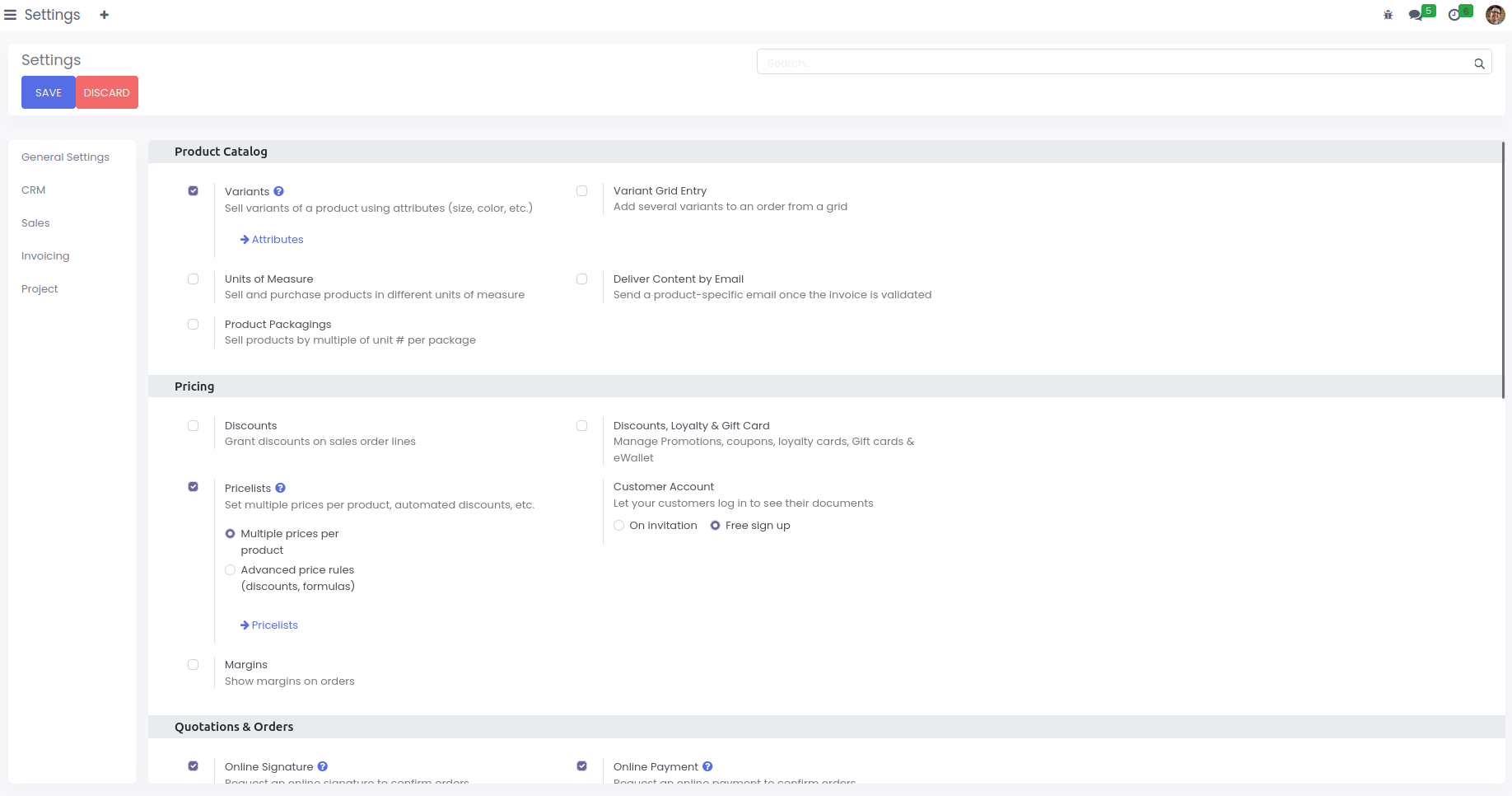Screen dimensions: 1512x796
Task: Click the search magnifier icon
Action: click(1479, 63)
